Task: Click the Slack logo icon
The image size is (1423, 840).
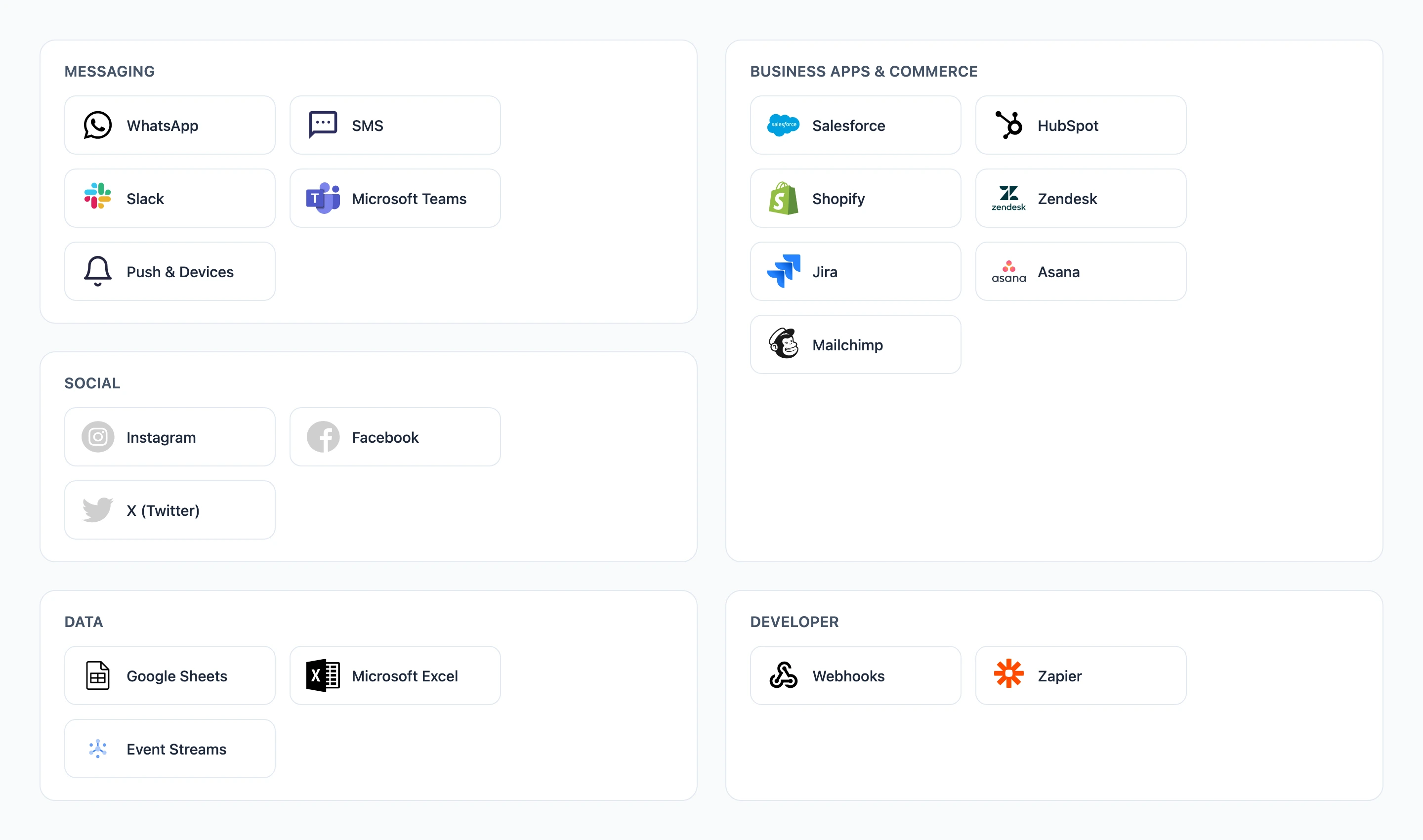Action: pos(97,196)
